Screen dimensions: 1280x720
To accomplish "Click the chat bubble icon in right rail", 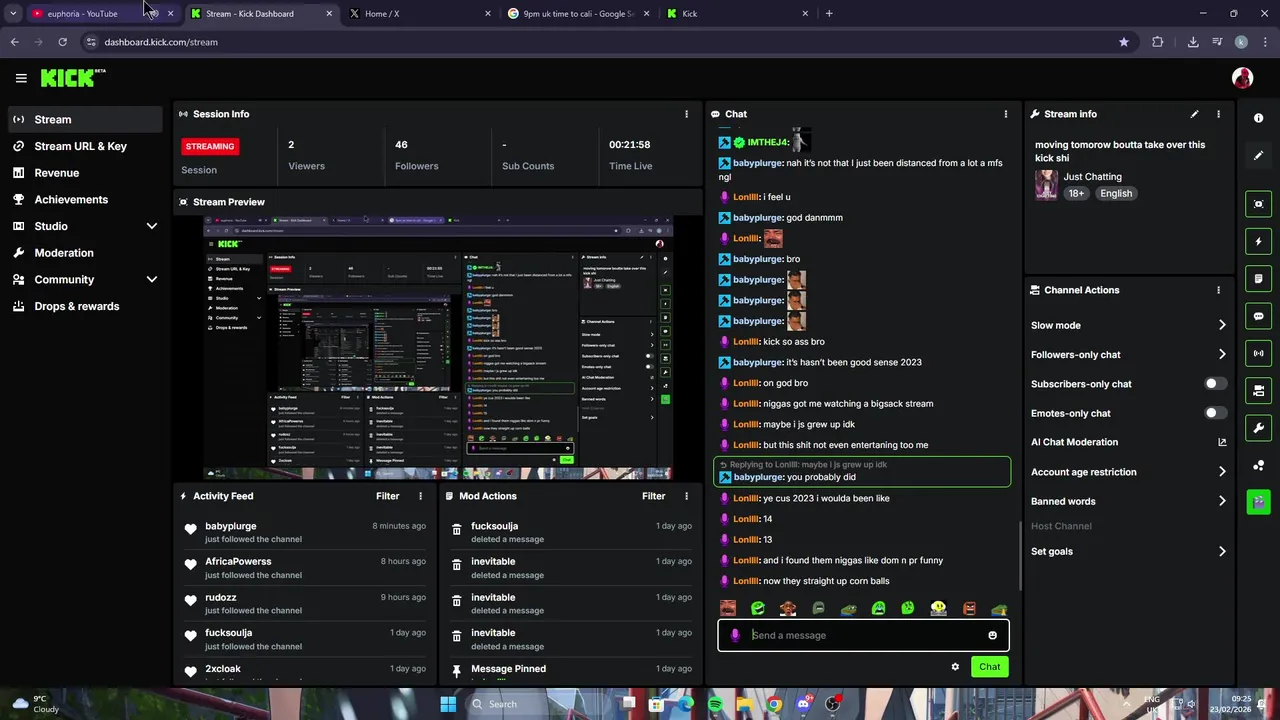I will 1258,316.
